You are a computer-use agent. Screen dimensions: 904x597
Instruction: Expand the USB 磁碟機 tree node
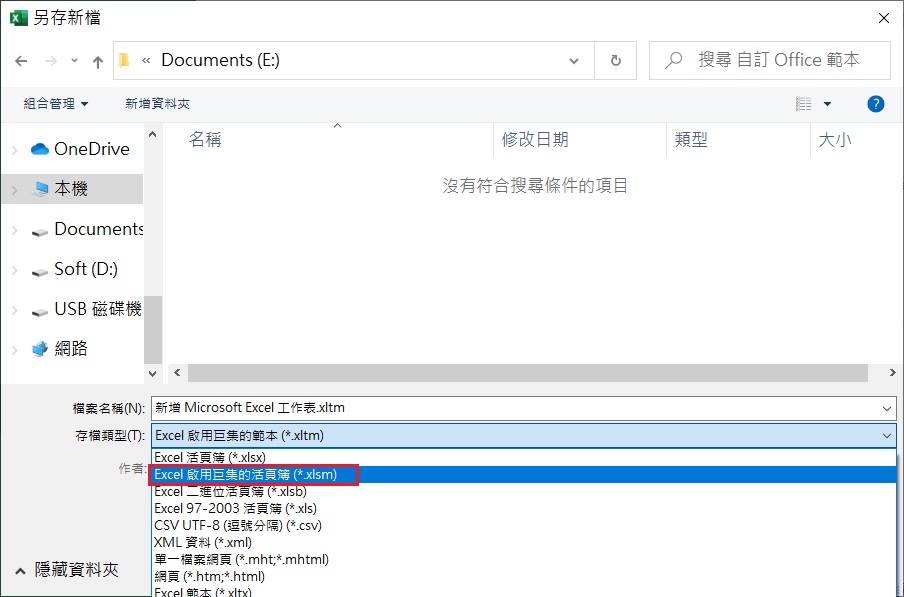(x=15, y=310)
